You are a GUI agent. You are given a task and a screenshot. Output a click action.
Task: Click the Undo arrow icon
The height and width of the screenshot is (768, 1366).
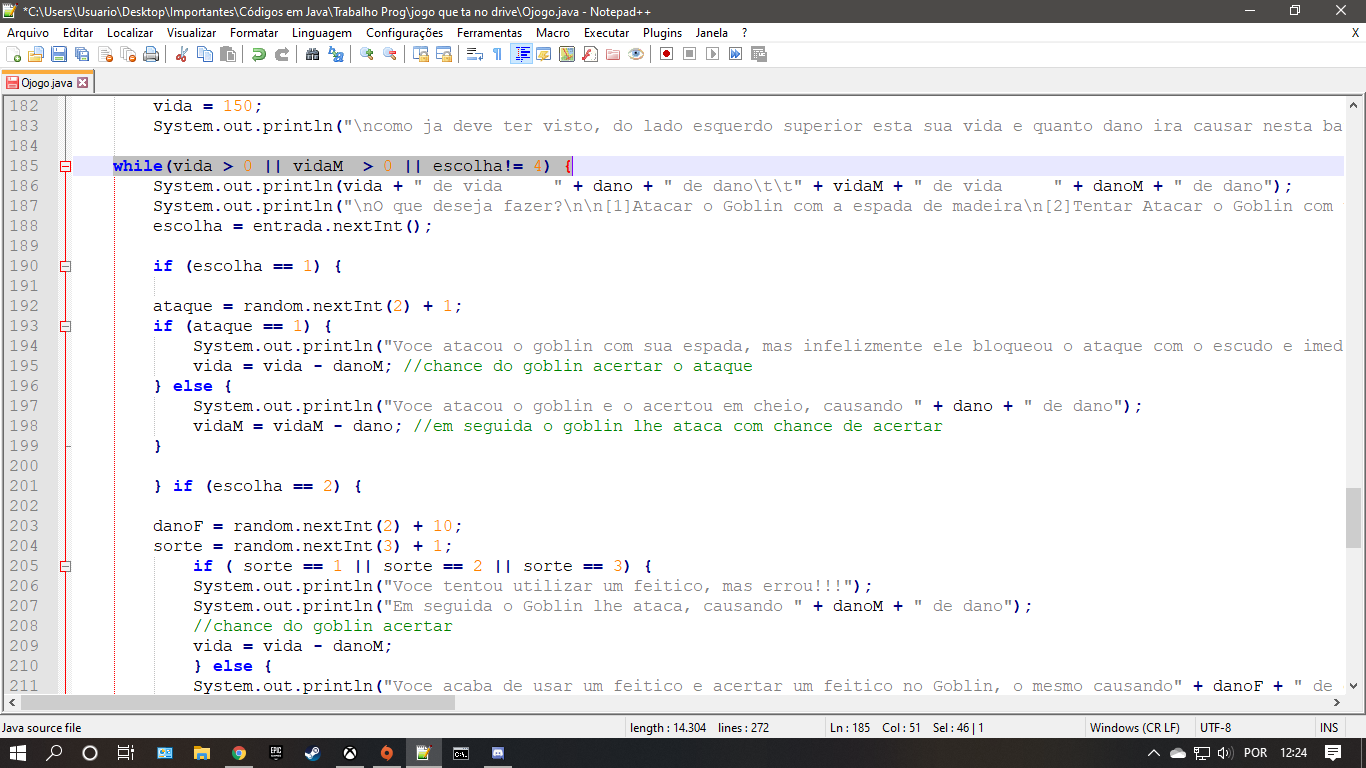[259, 54]
